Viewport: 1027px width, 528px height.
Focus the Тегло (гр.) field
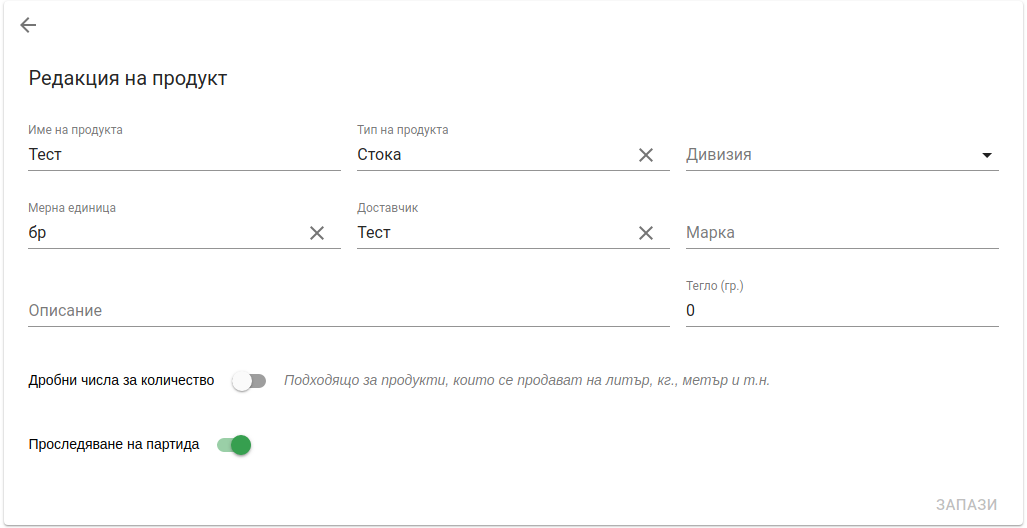point(842,311)
